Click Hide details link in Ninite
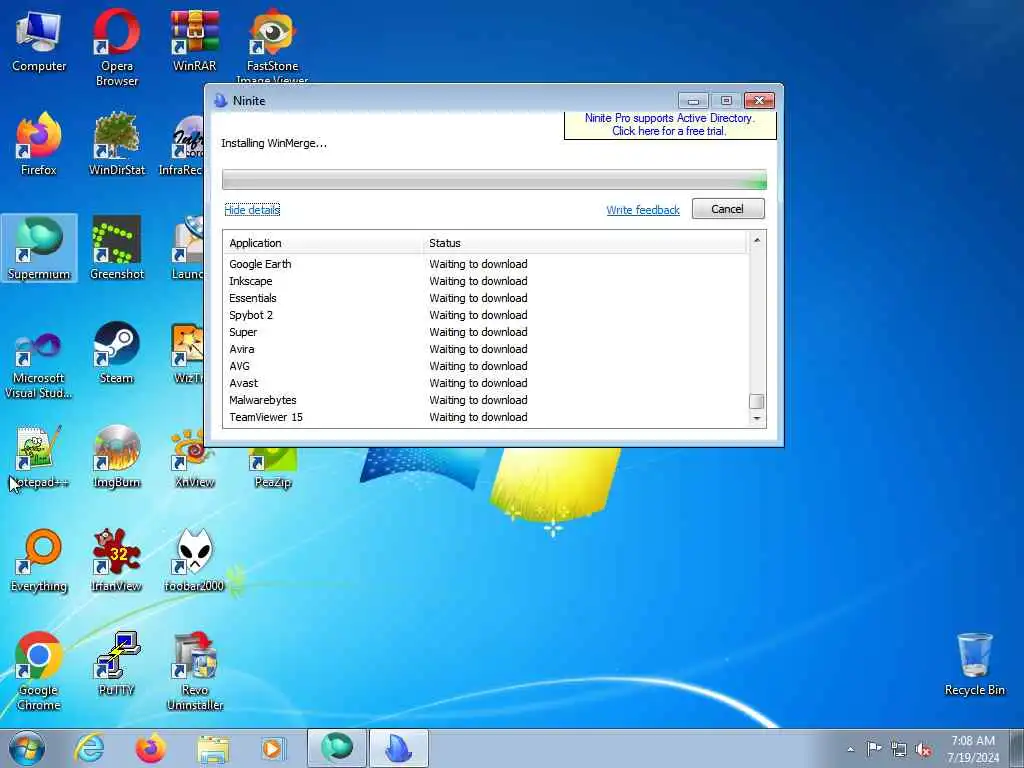 252,210
